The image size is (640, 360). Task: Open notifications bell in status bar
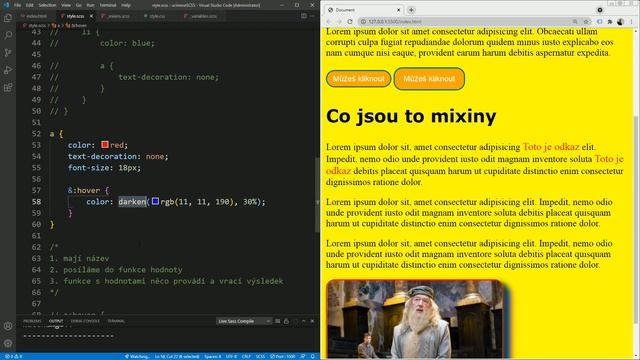click(313, 356)
